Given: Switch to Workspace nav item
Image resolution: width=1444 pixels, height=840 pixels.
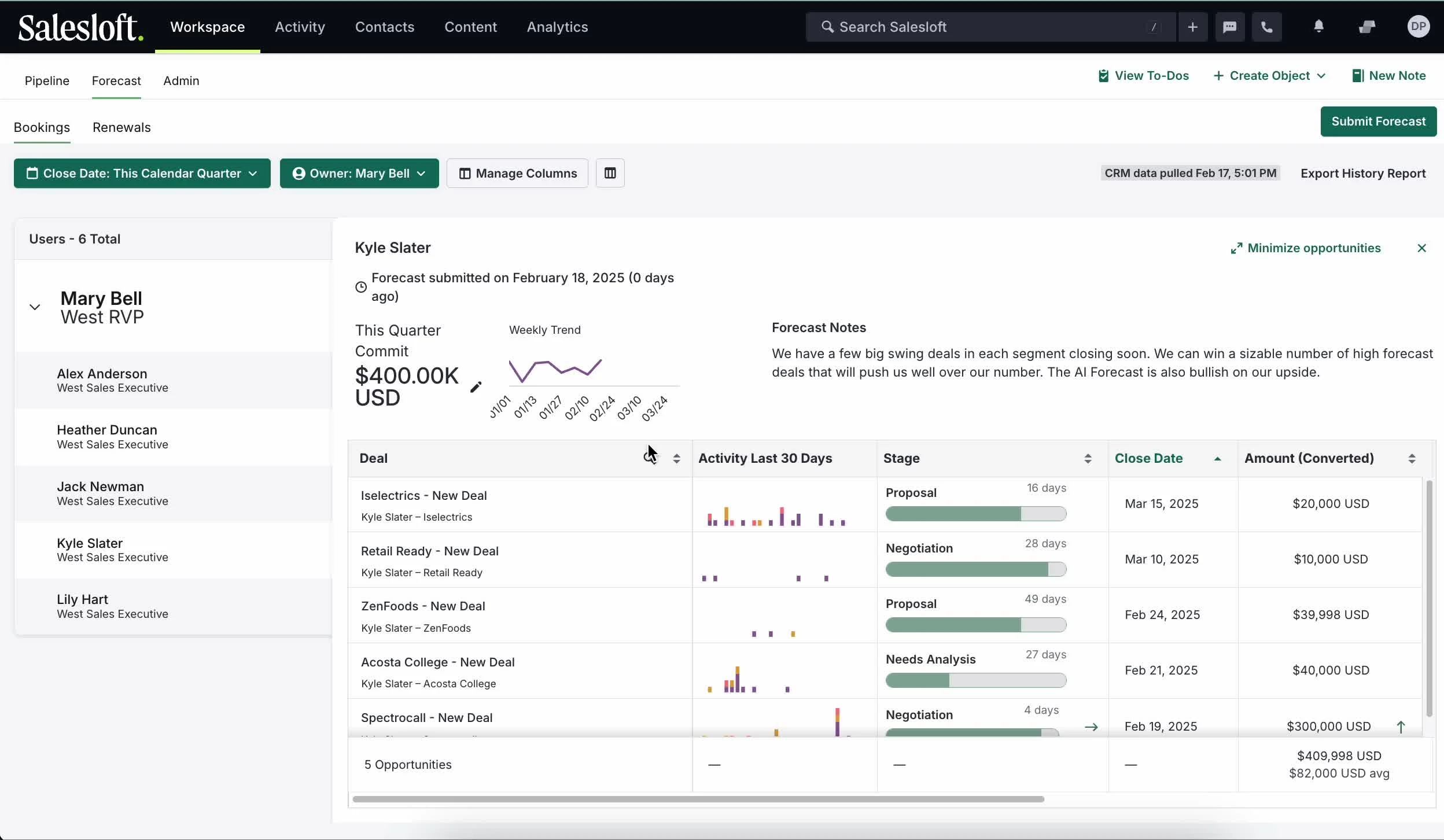Looking at the screenshot, I should 207,27.
